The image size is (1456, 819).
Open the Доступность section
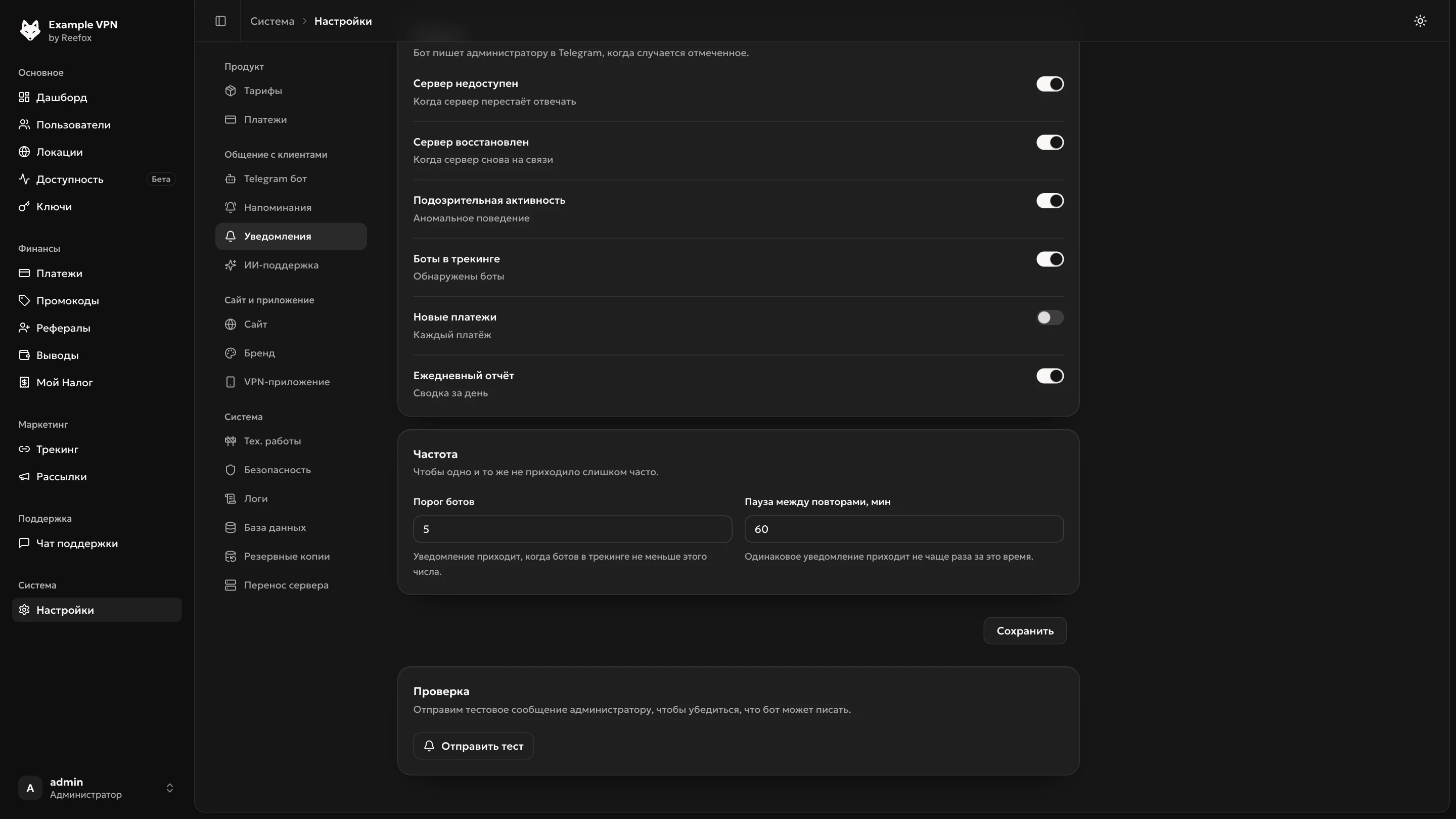tap(97, 179)
